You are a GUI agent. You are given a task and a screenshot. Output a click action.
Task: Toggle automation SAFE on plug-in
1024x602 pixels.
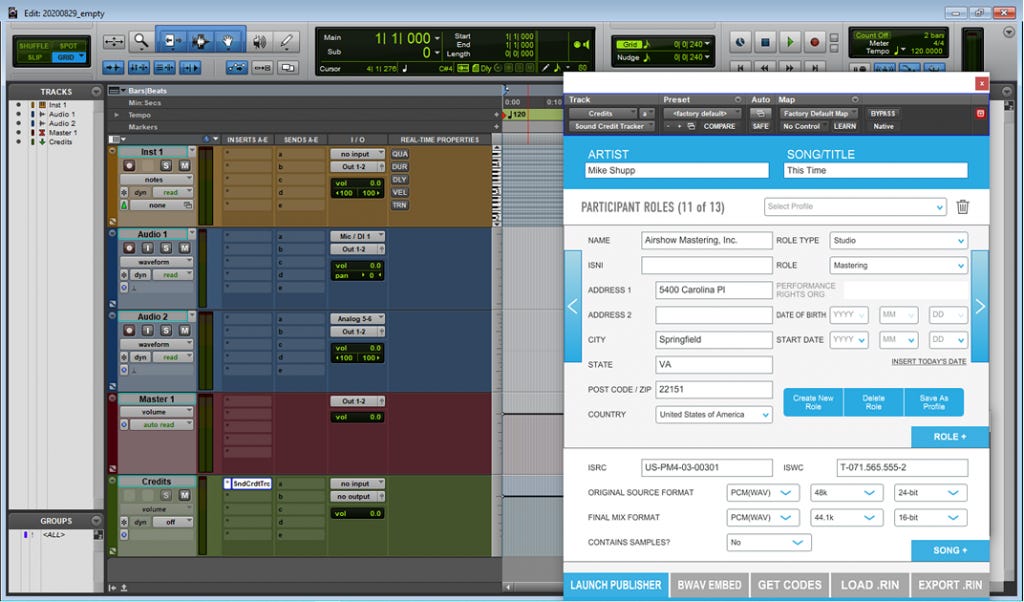760,127
